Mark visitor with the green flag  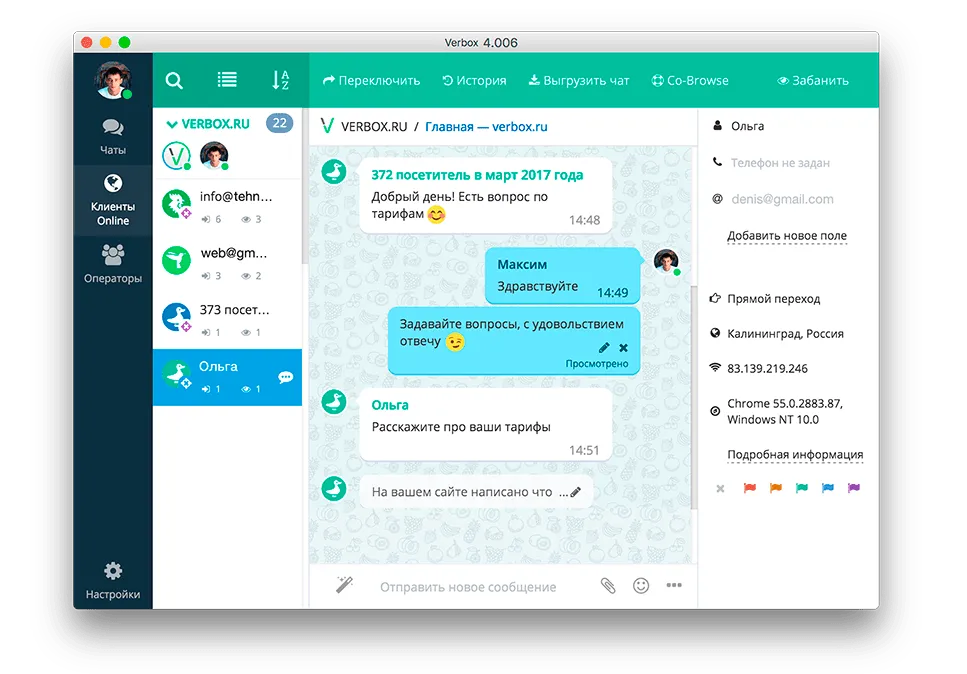(x=802, y=488)
